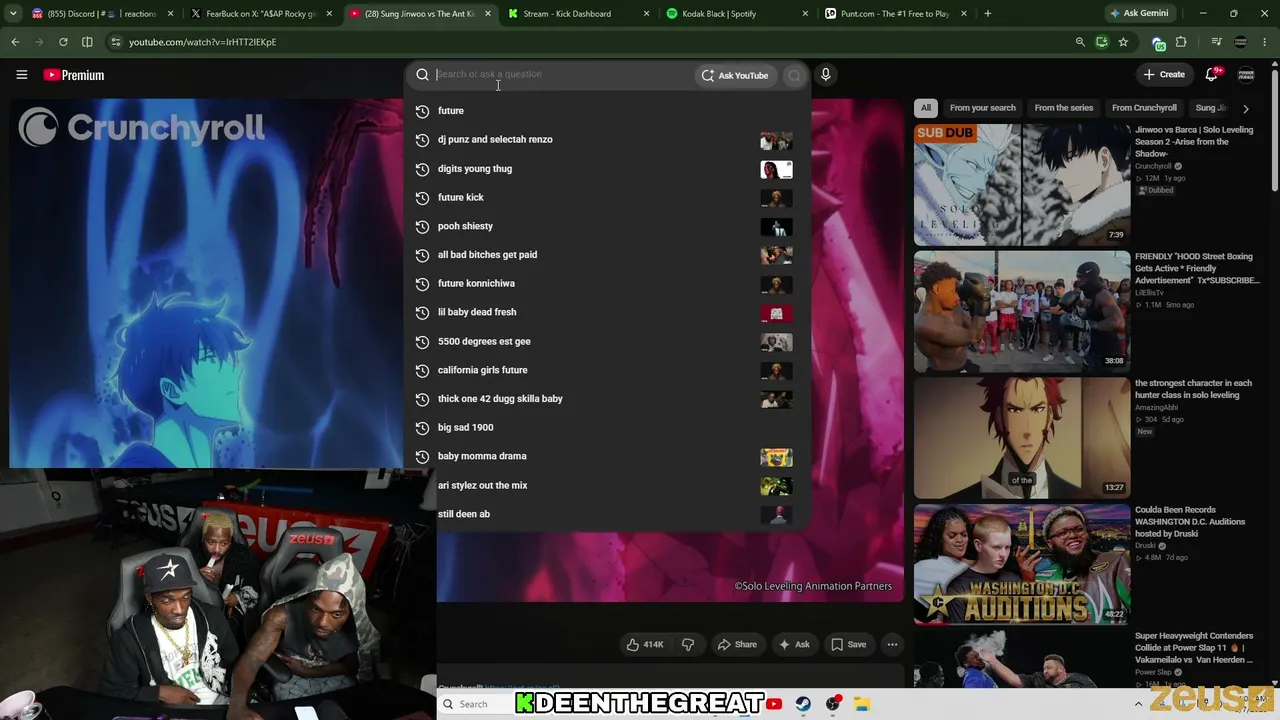1280x720 pixels.
Task: Select the 'future' search suggestion
Action: tap(606, 111)
